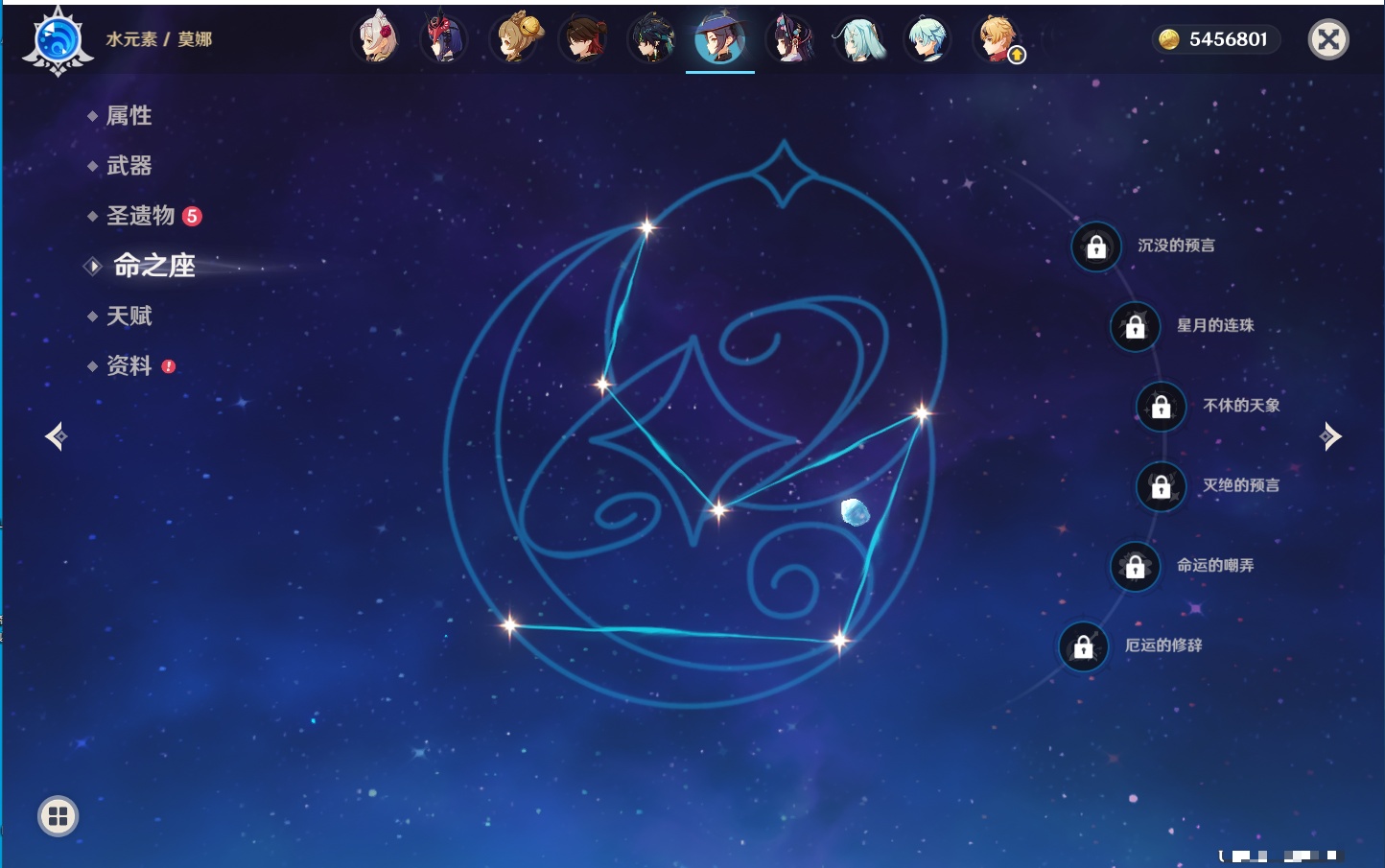1385x868 pixels.
Task: Click lock icon for 命运的嘲弄
Action: [1135, 566]
